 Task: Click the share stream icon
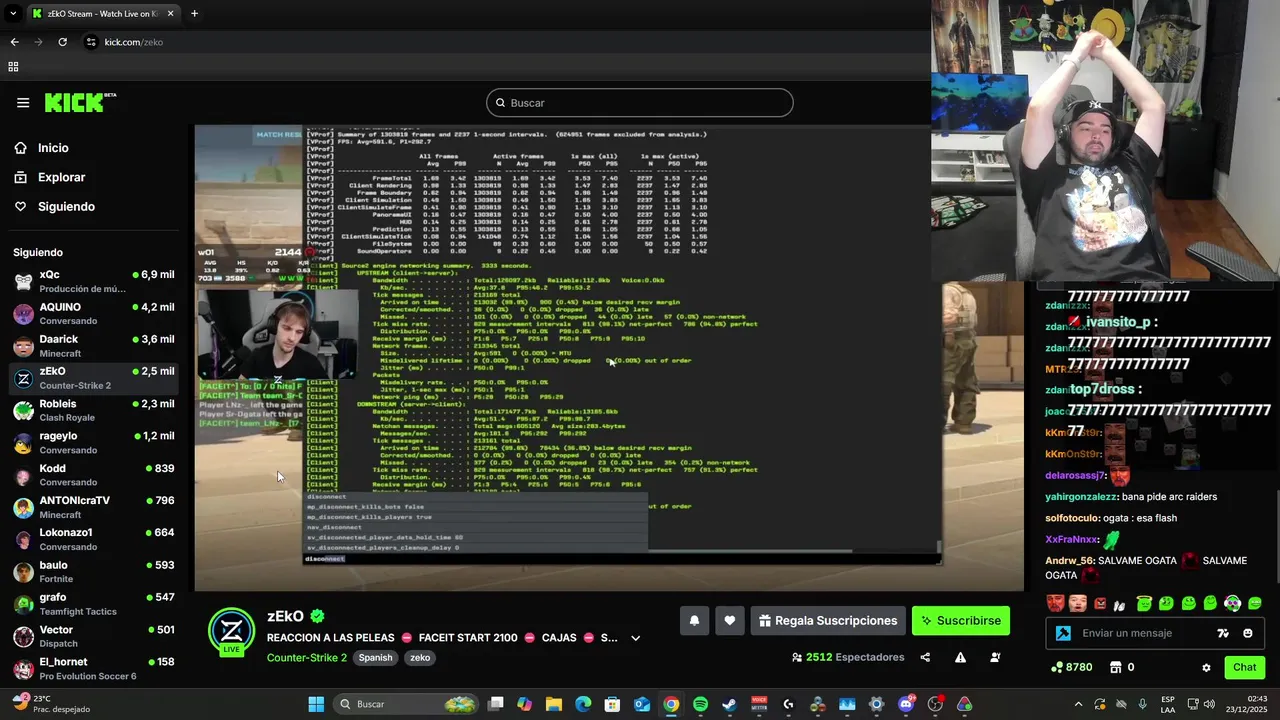925,658
